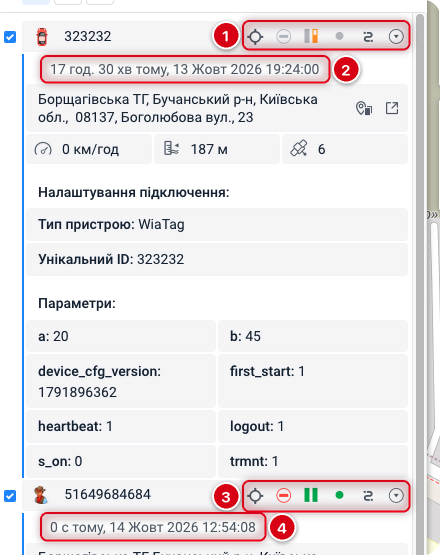Click the parameter a: 20 cell

pos(121,336)
